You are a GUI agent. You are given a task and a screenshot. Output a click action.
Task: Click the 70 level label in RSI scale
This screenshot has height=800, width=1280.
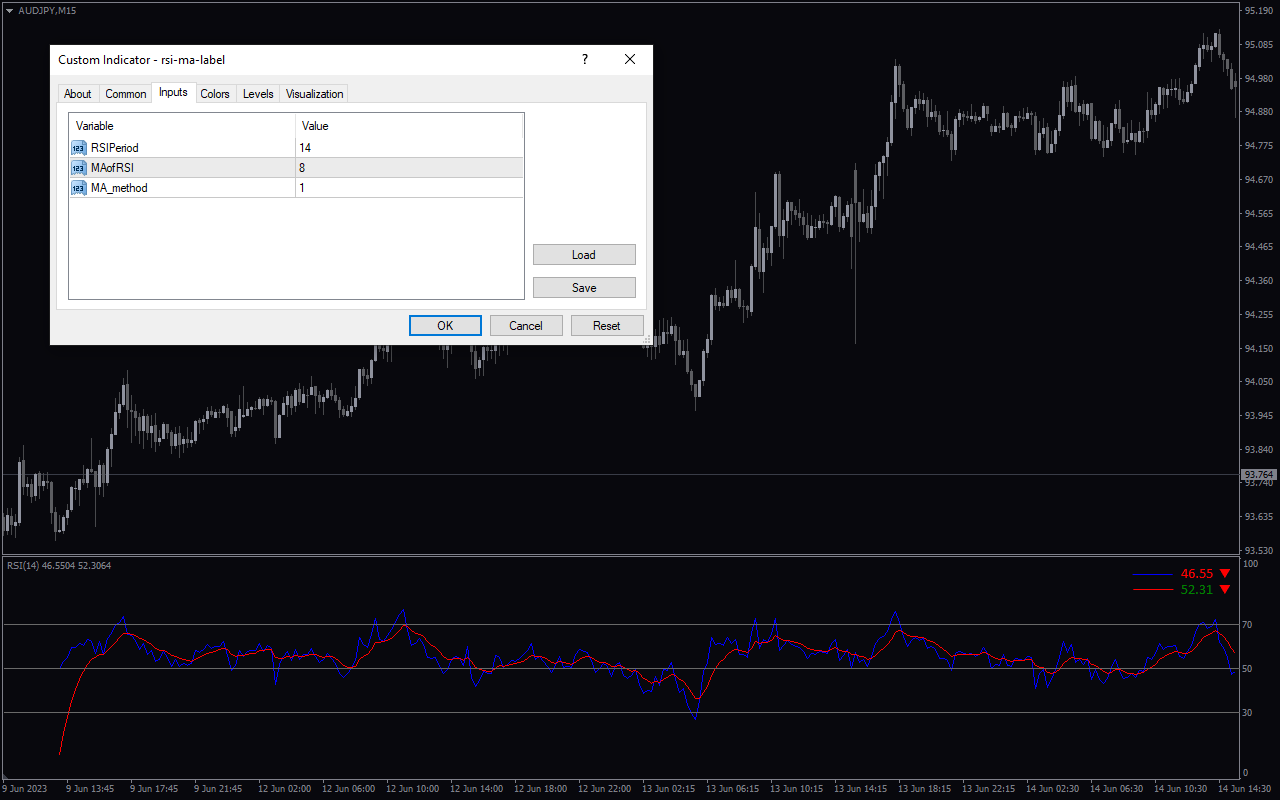(x=1248, y=625)
